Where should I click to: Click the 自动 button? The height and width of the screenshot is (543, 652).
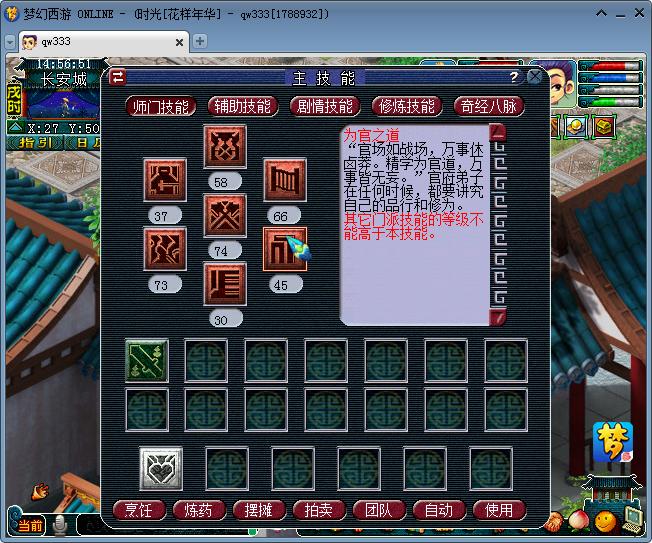439,510
